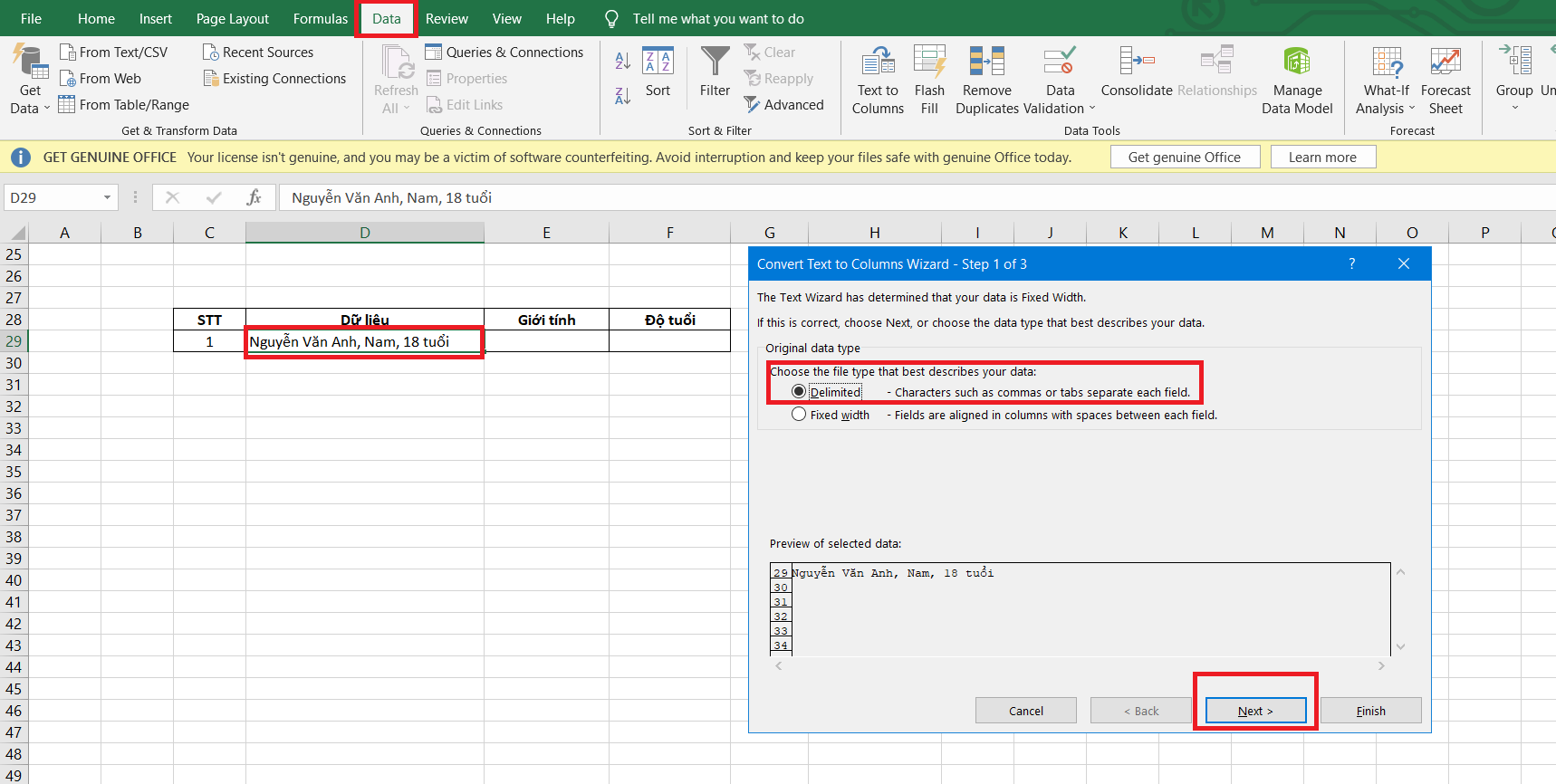This screenshot has height=784, width=1556.
Task: Toggle the Filter funnel
Action: point(715,72)
